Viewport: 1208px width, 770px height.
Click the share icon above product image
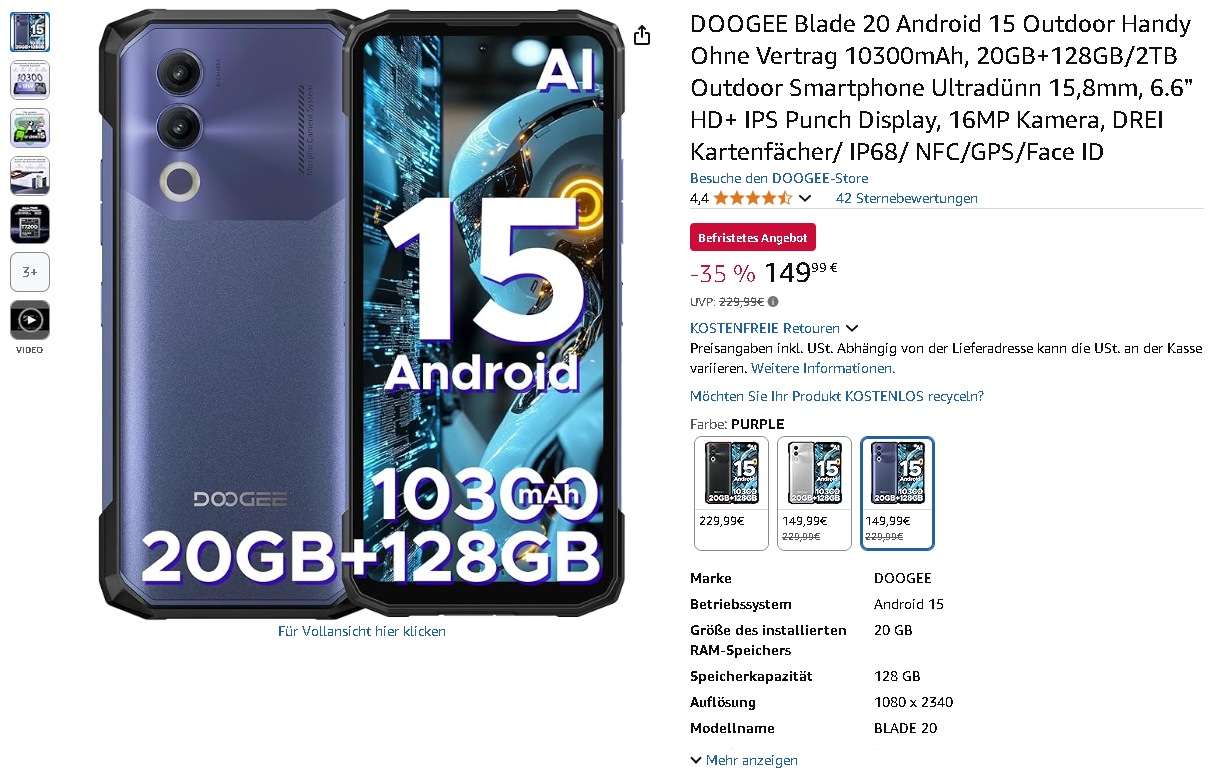pos(642,35)
